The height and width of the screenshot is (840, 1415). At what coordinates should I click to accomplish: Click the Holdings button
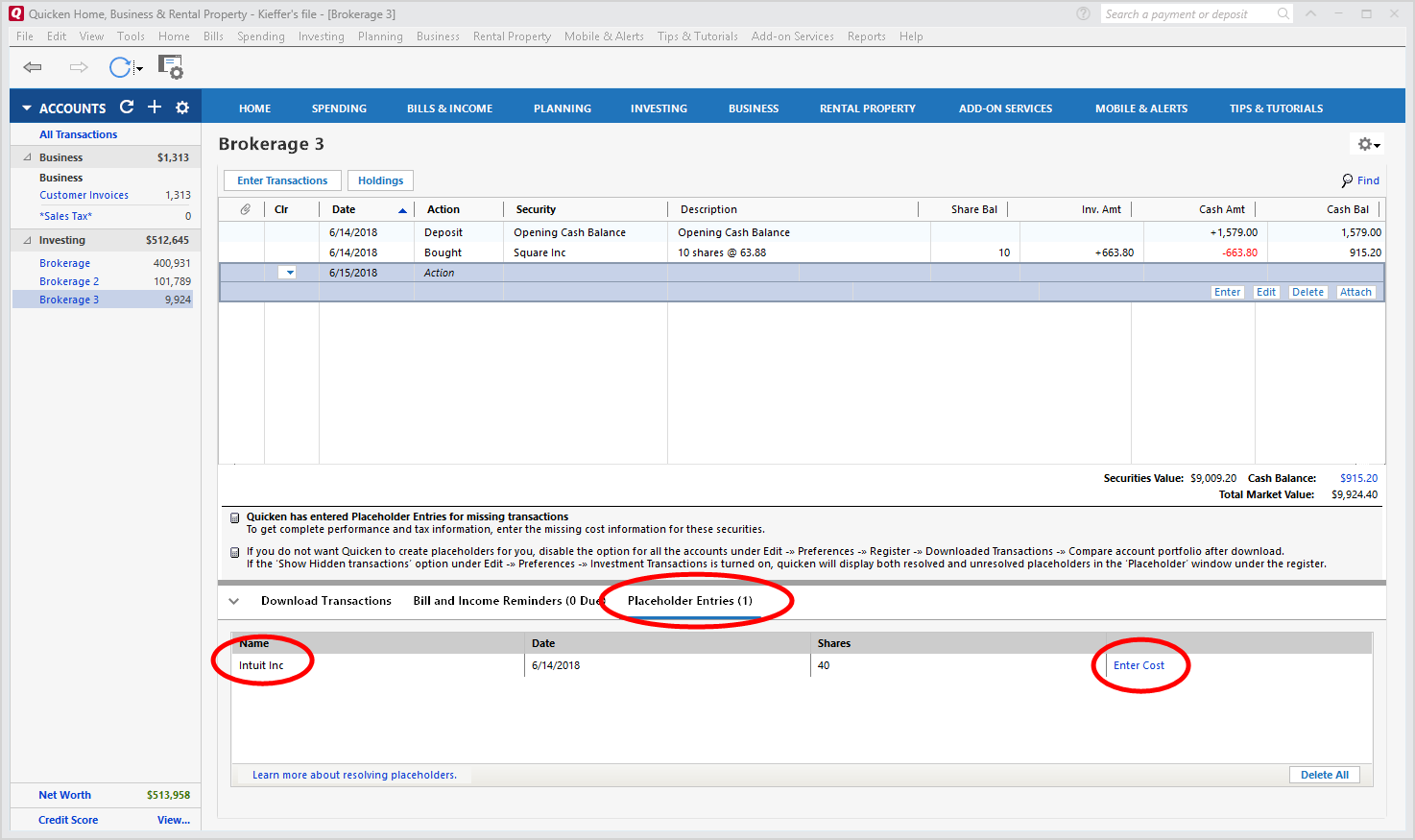(x=380, y=180)
